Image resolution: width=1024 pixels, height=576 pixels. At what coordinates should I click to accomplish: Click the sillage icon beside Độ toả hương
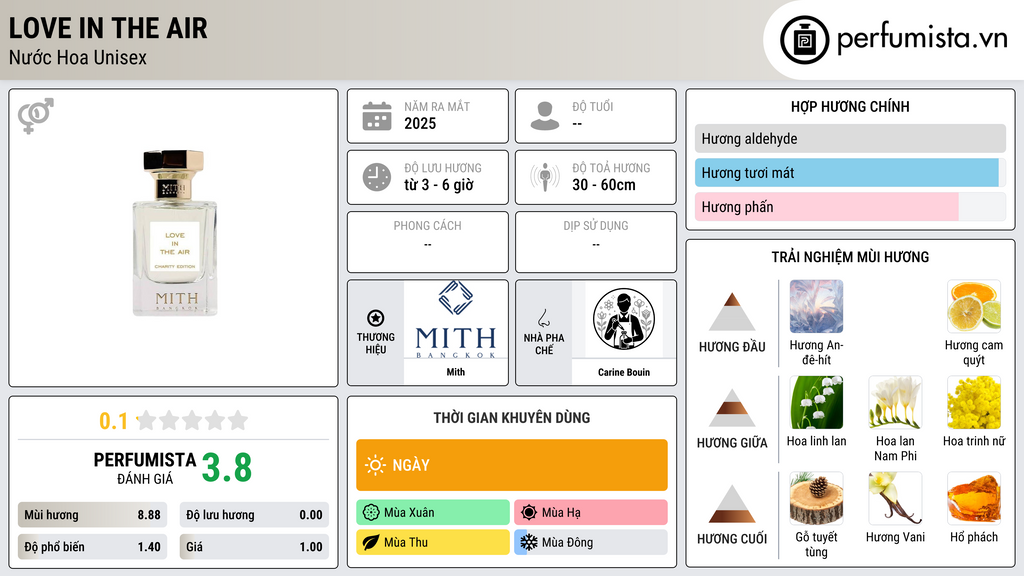click(x=545, y=177)
